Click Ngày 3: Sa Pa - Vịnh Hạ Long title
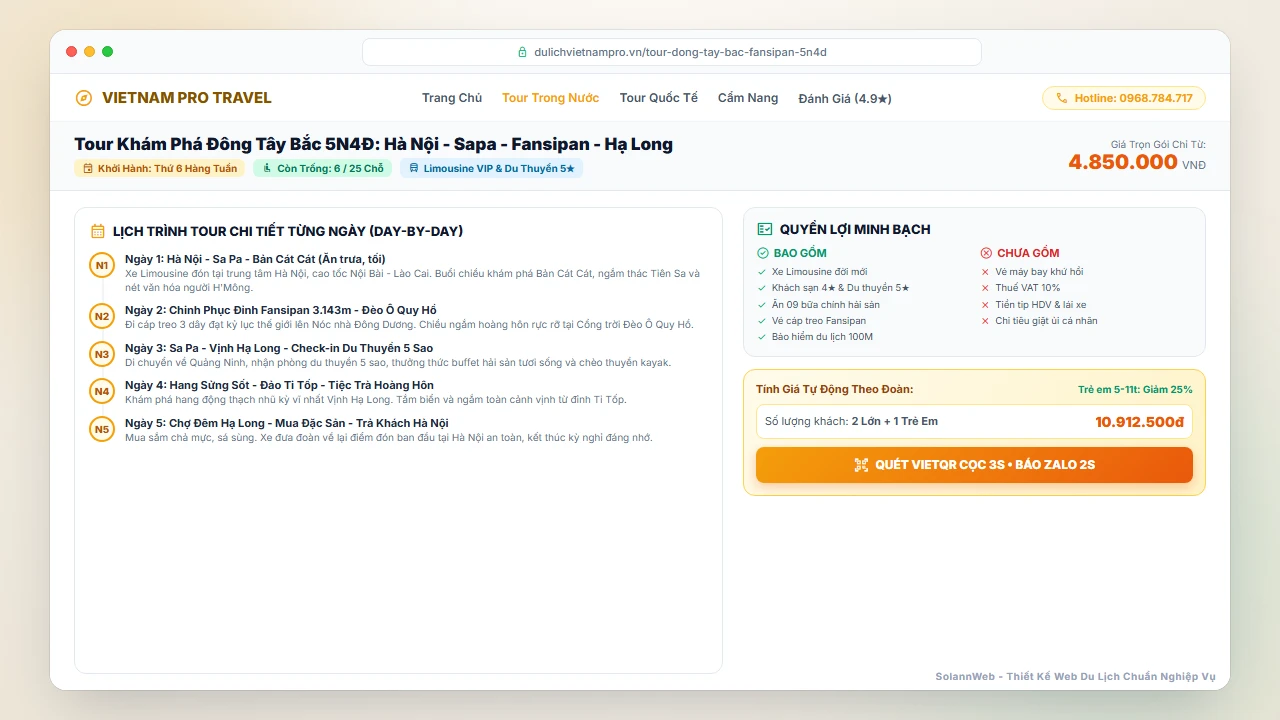The width and height of the screenshot is (1280, 720). click(x=279, y=348)
